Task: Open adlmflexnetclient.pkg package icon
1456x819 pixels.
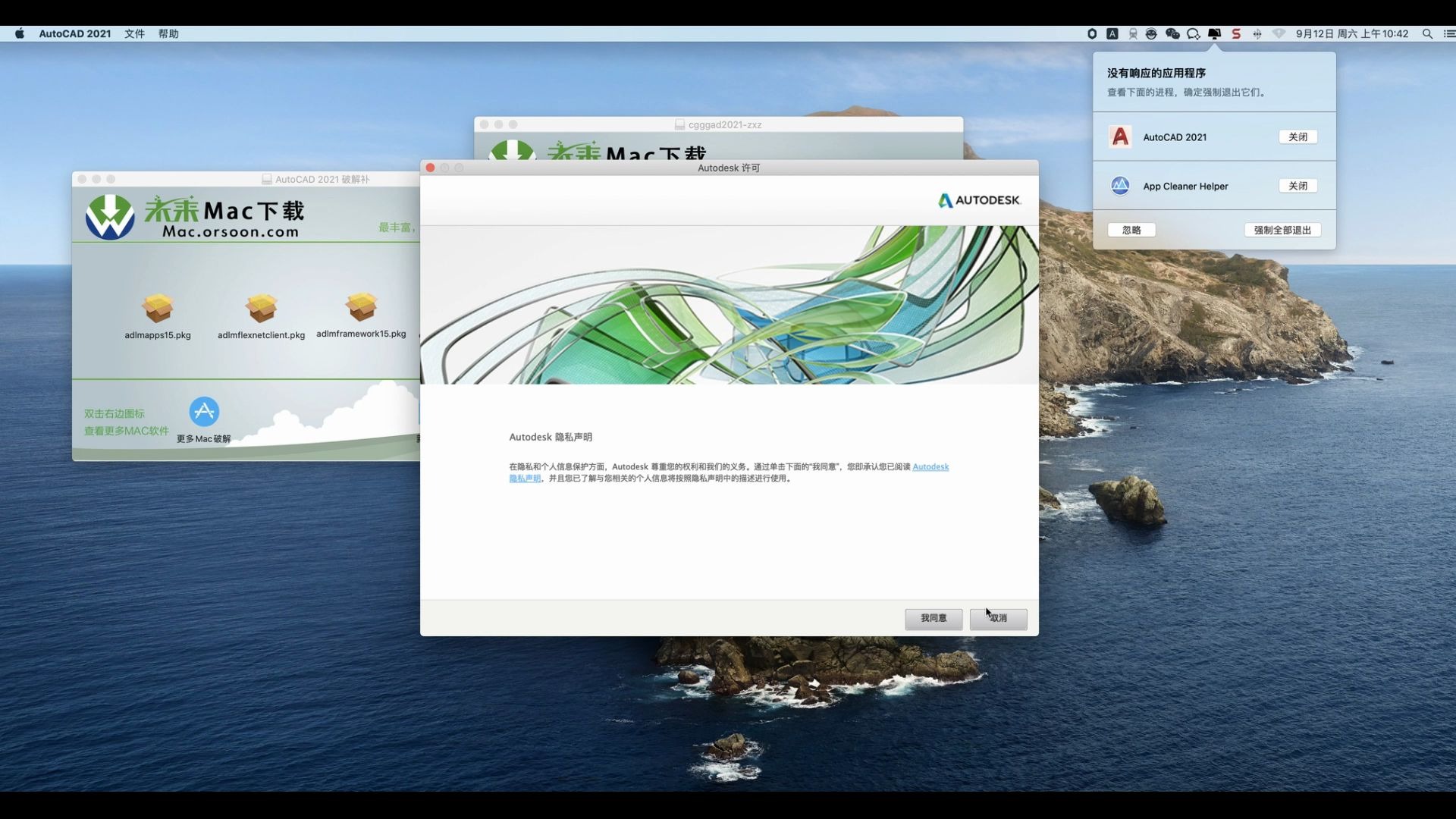Action: (x=262, y=308)
